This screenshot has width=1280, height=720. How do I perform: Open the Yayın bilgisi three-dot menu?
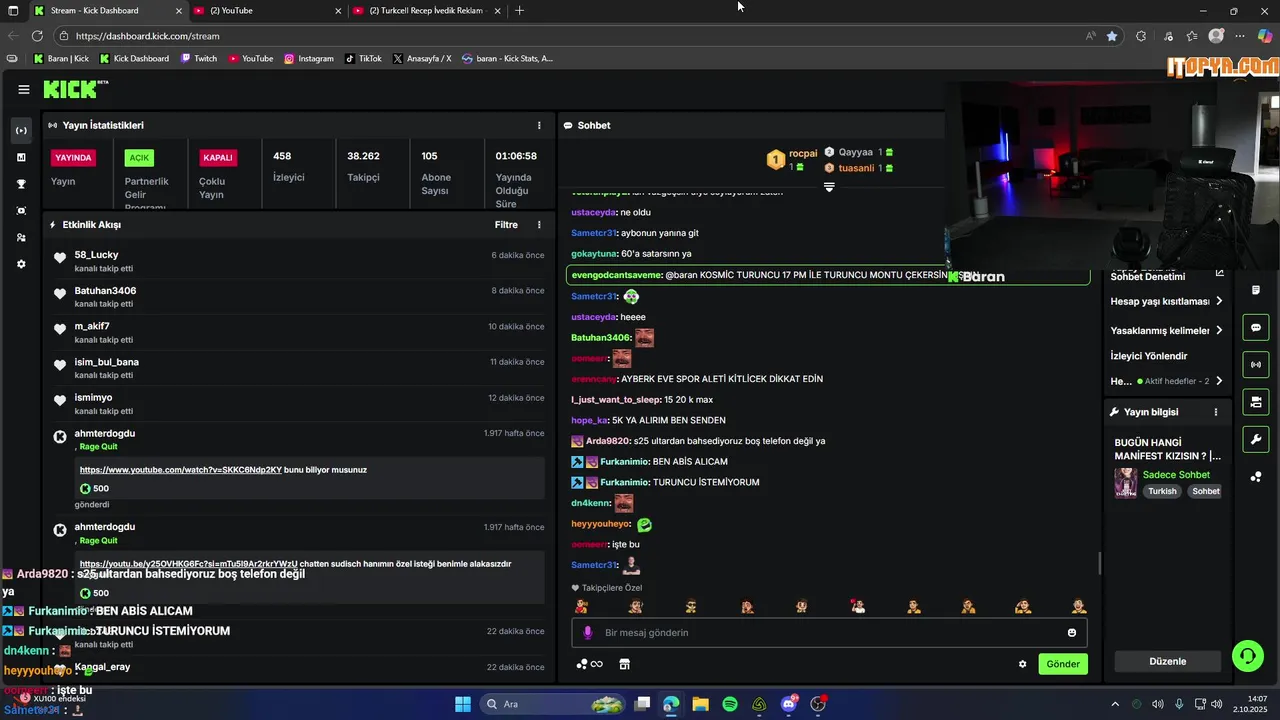pyautogui.click(x=1216, y=412)
